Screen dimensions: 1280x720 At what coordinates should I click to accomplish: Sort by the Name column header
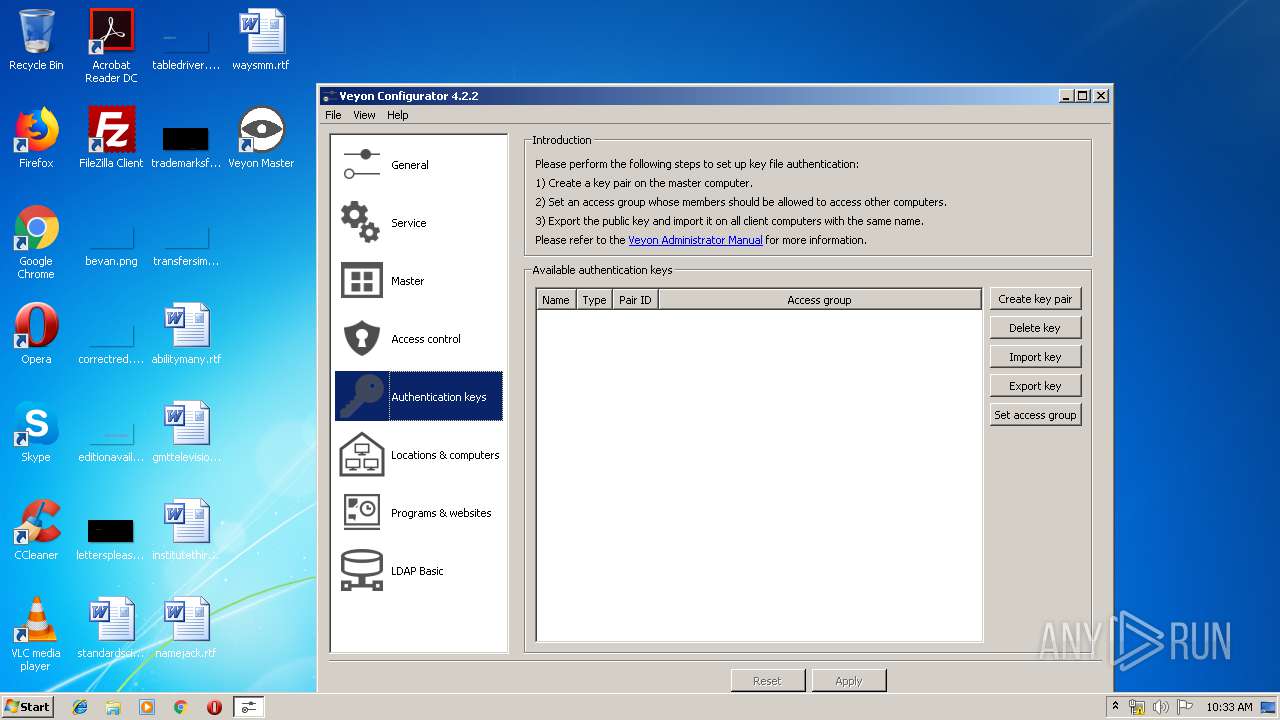coord(556,300)
